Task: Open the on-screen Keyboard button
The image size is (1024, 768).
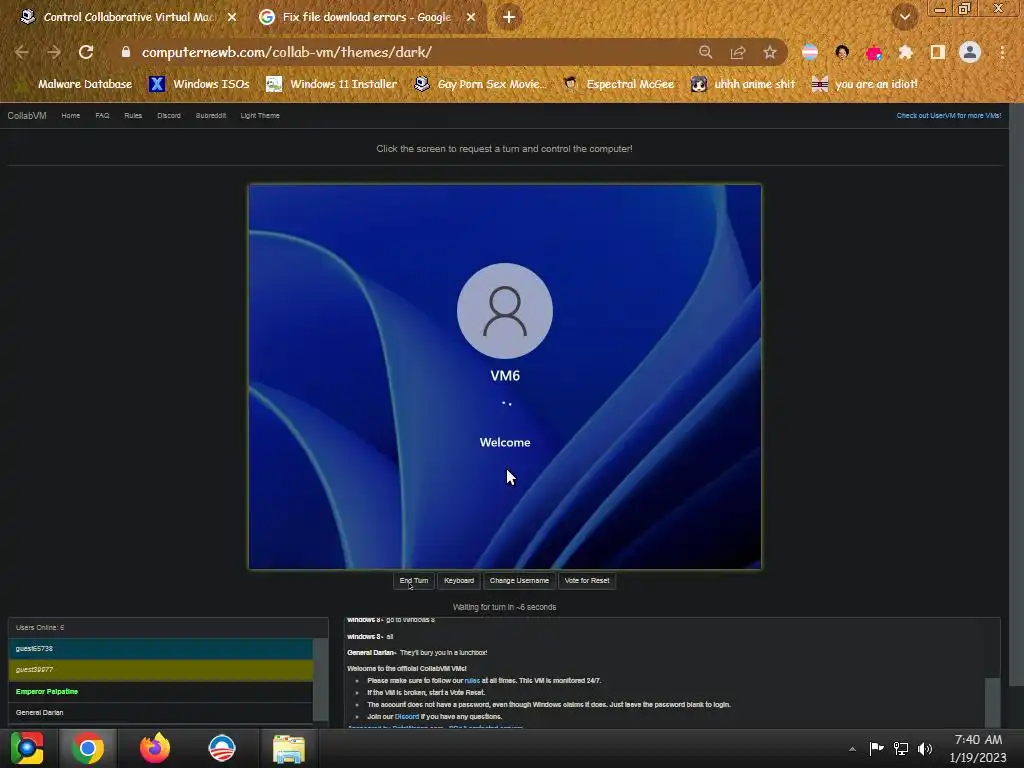Action: (459, 581)
